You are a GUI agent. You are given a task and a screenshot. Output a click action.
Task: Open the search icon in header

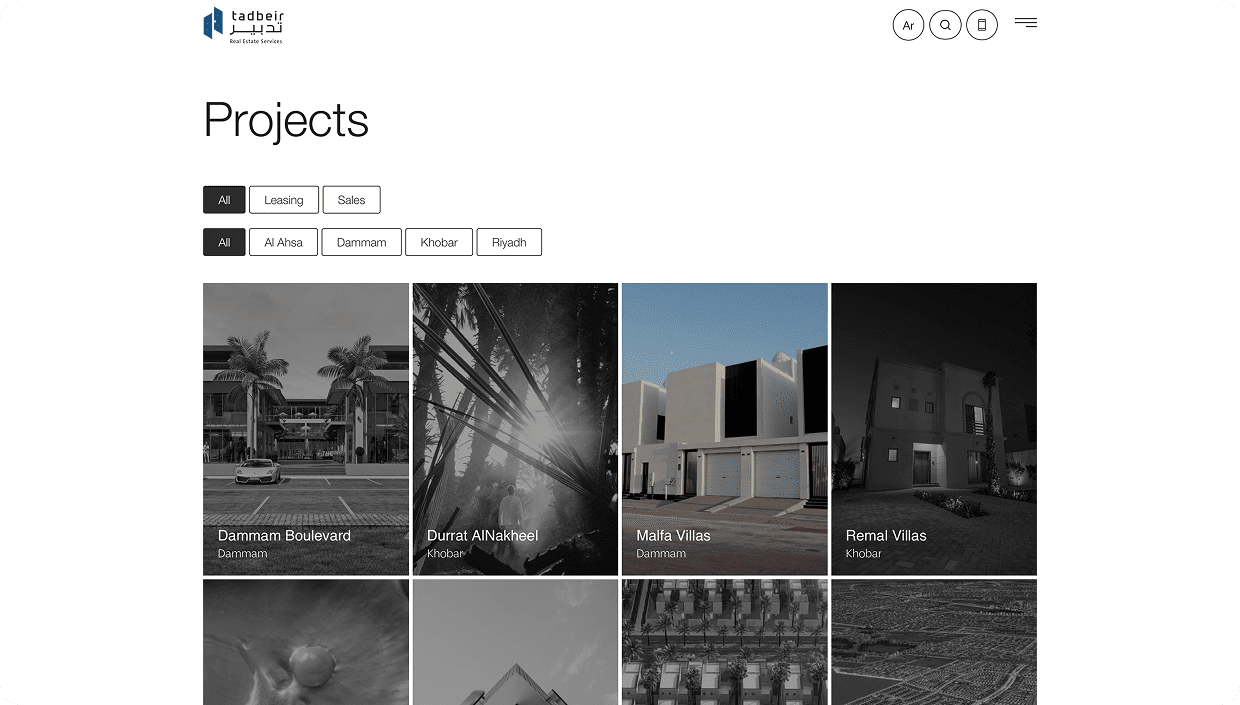click(x=945, y=25)
